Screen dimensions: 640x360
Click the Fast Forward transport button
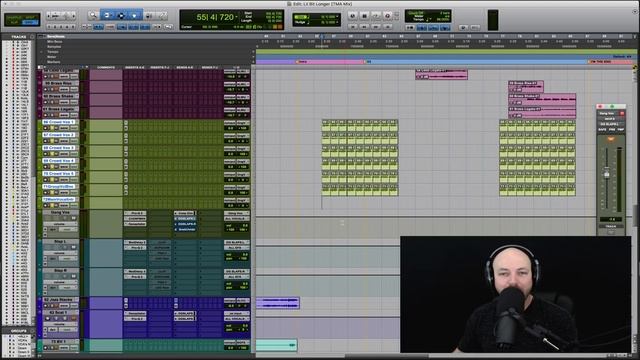(376, 27)
